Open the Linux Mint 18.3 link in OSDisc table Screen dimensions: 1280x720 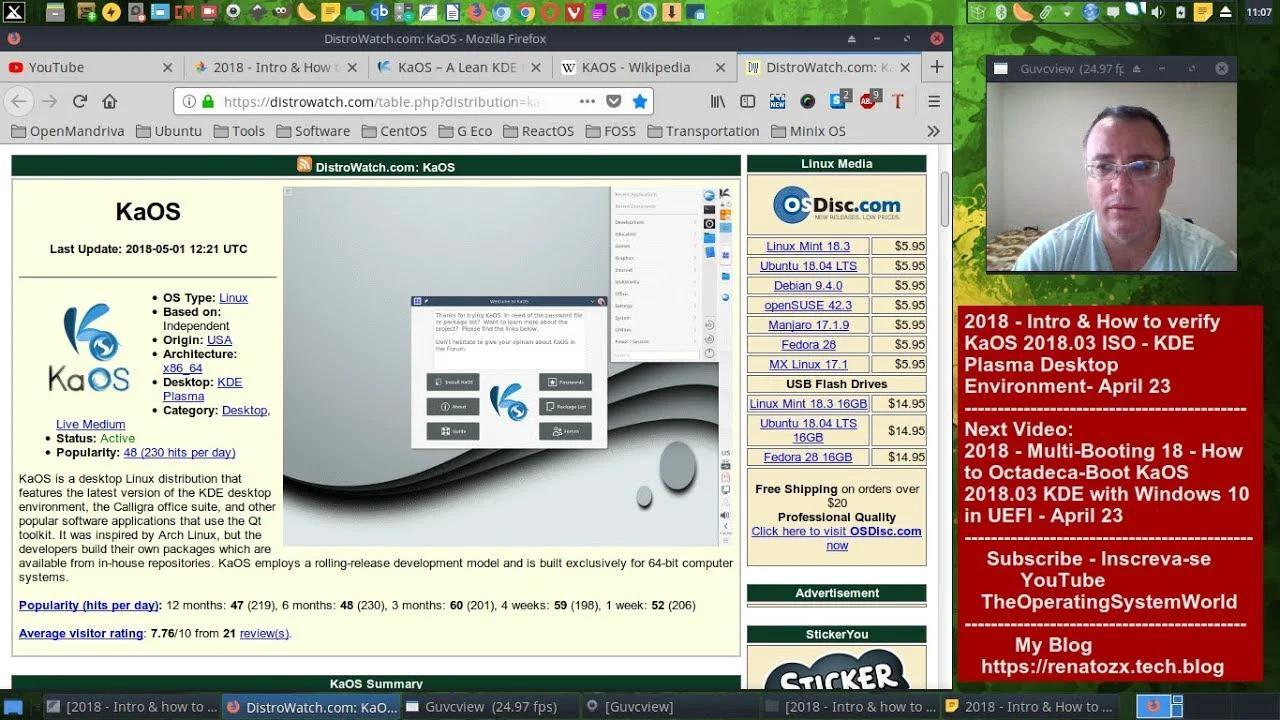(808, 246)
